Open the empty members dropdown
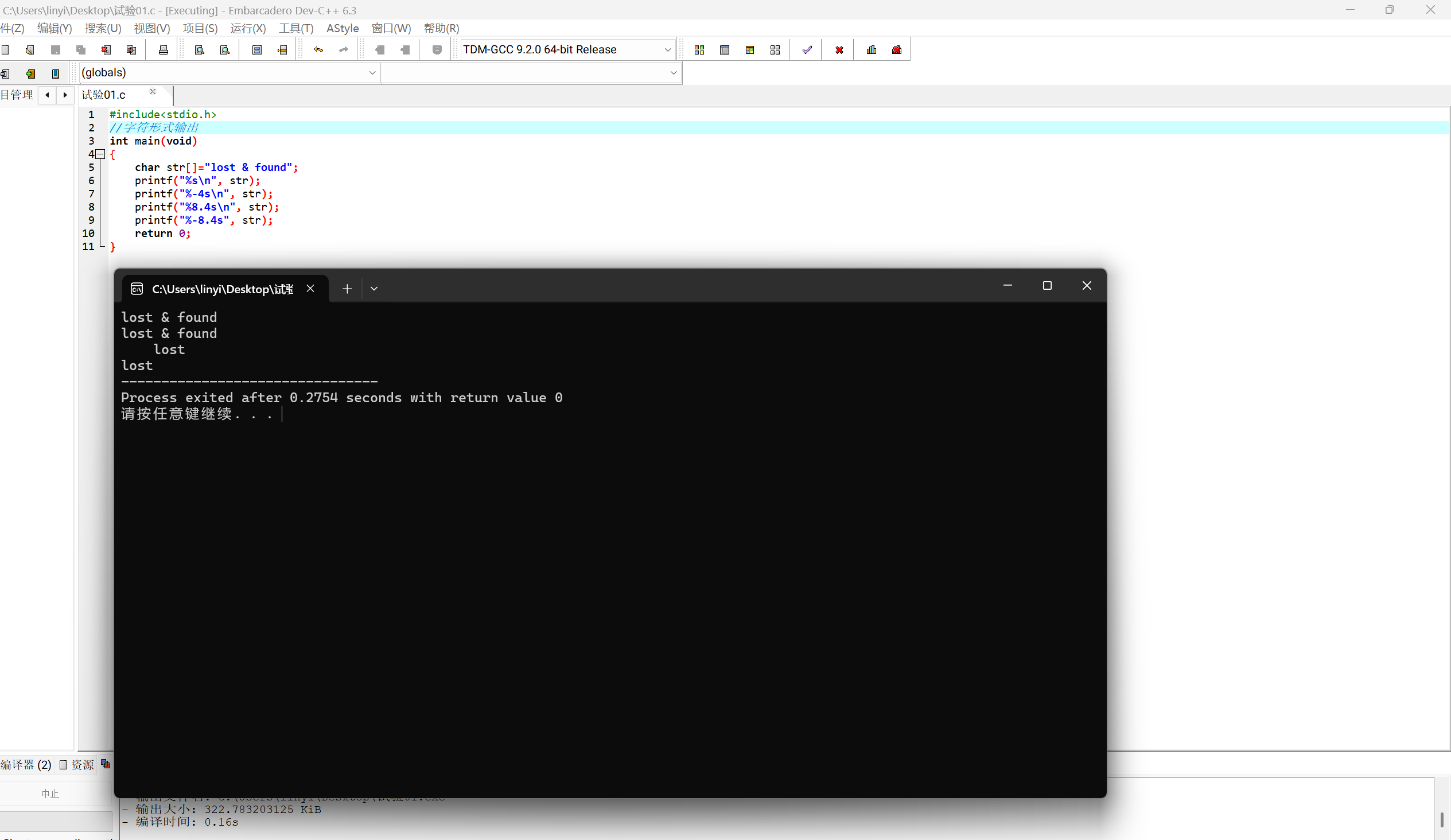The height and width of the screenshot is (840, 1451). 673,72
